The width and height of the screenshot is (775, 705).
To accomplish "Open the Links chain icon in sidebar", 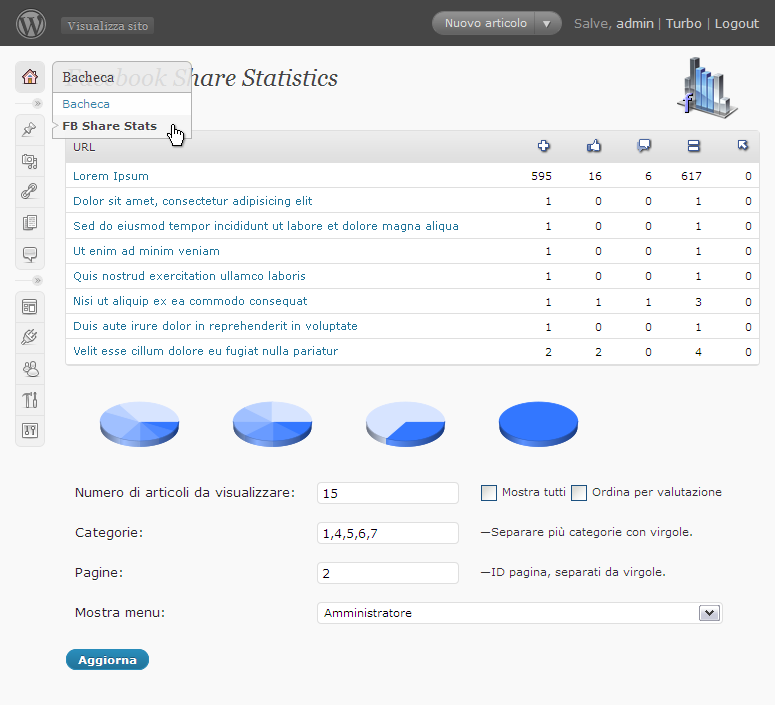I will click(x=30, y=191).
